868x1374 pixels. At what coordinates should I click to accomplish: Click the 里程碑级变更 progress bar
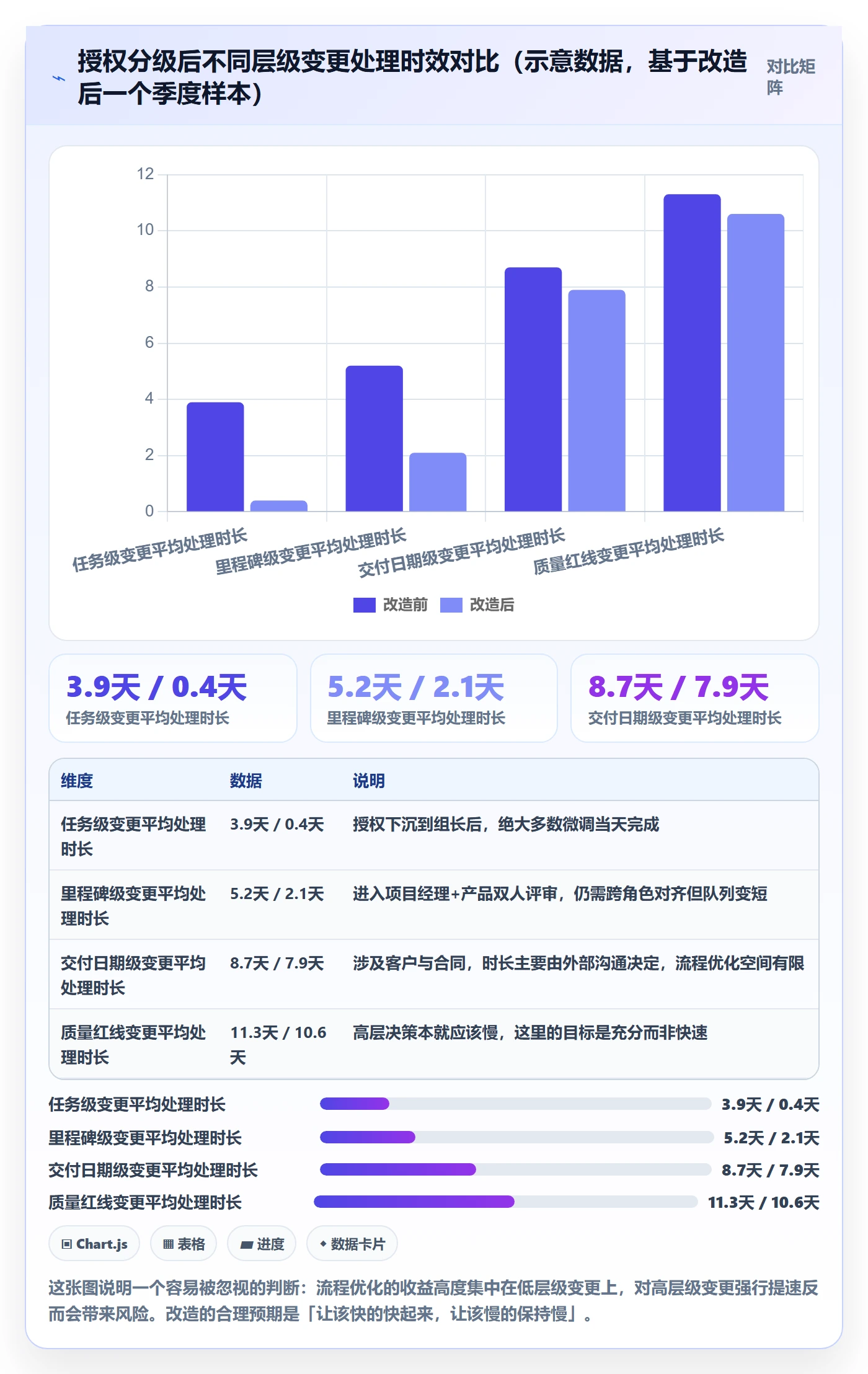(516, 1137)
